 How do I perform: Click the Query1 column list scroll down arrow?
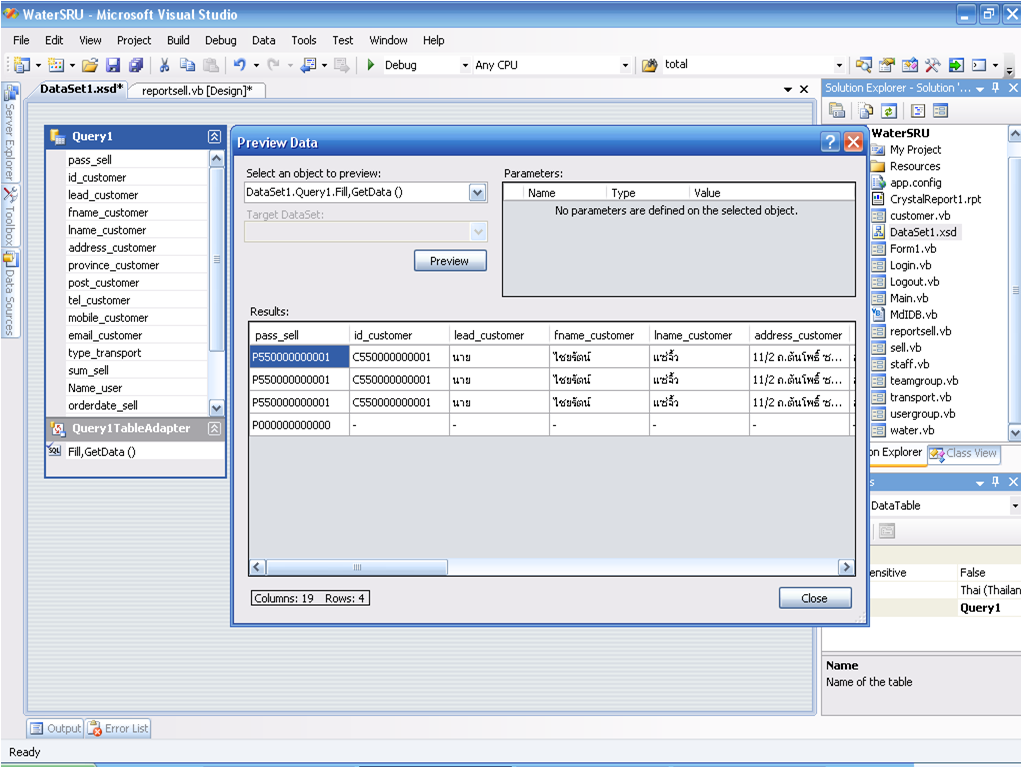(x=216, y=408)
